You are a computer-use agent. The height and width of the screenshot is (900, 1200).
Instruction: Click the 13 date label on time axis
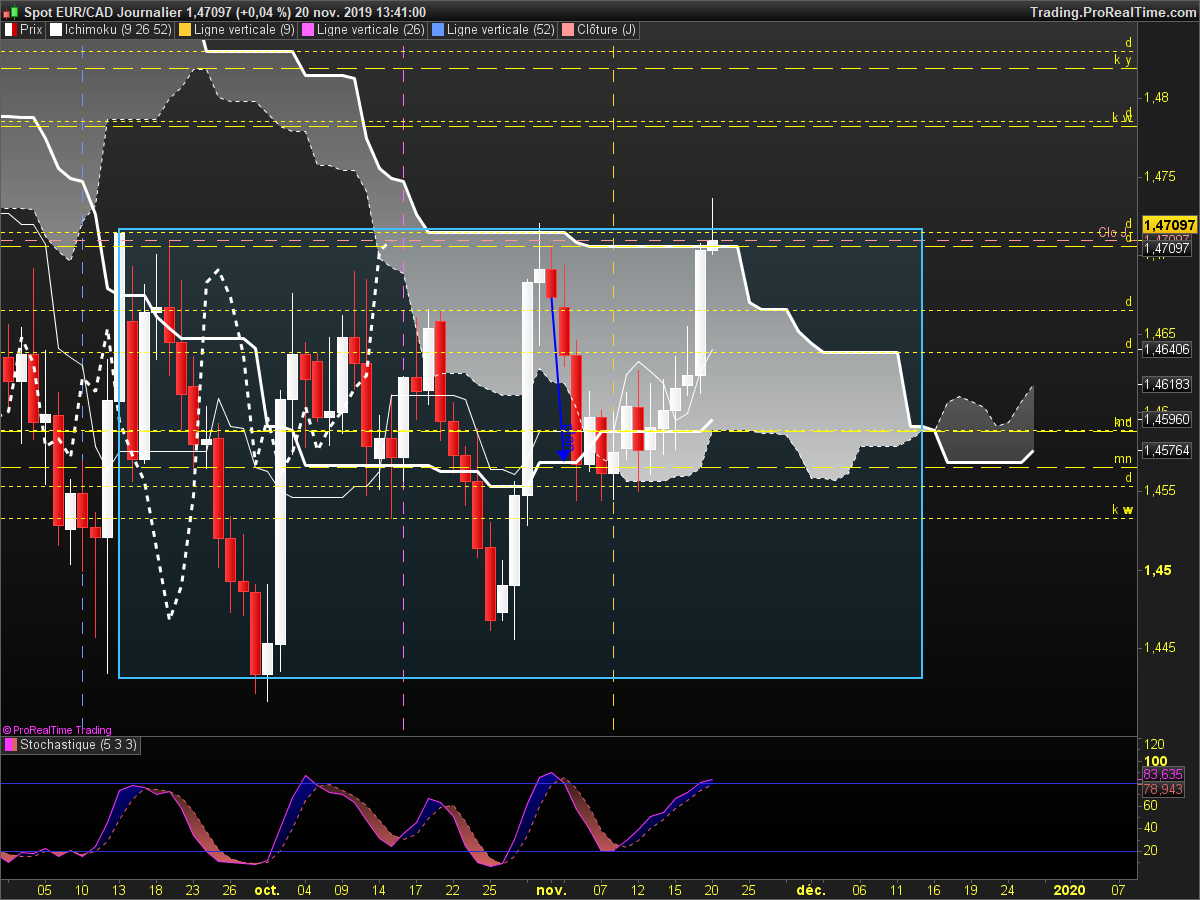[119, 889]
